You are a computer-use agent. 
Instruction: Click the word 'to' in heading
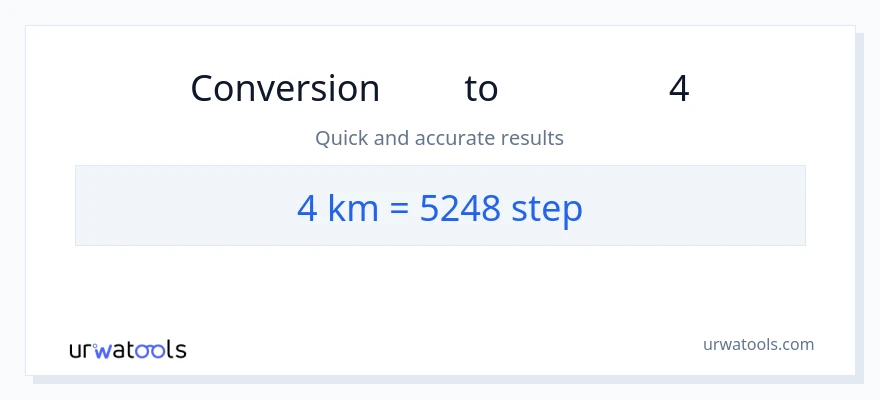click(481, 89)
